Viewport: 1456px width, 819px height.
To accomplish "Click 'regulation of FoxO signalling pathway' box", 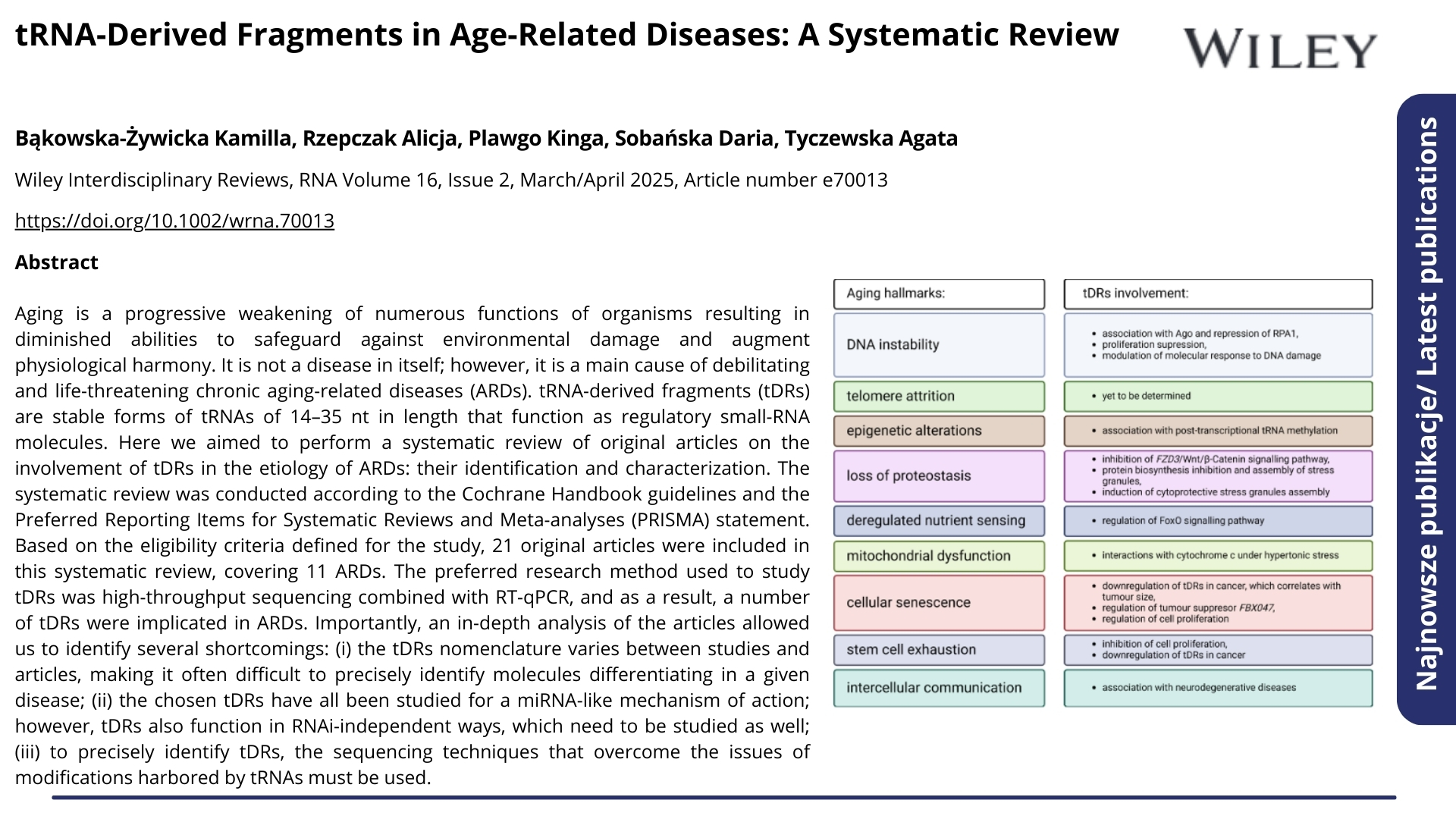I will [x=1218, y=521].
